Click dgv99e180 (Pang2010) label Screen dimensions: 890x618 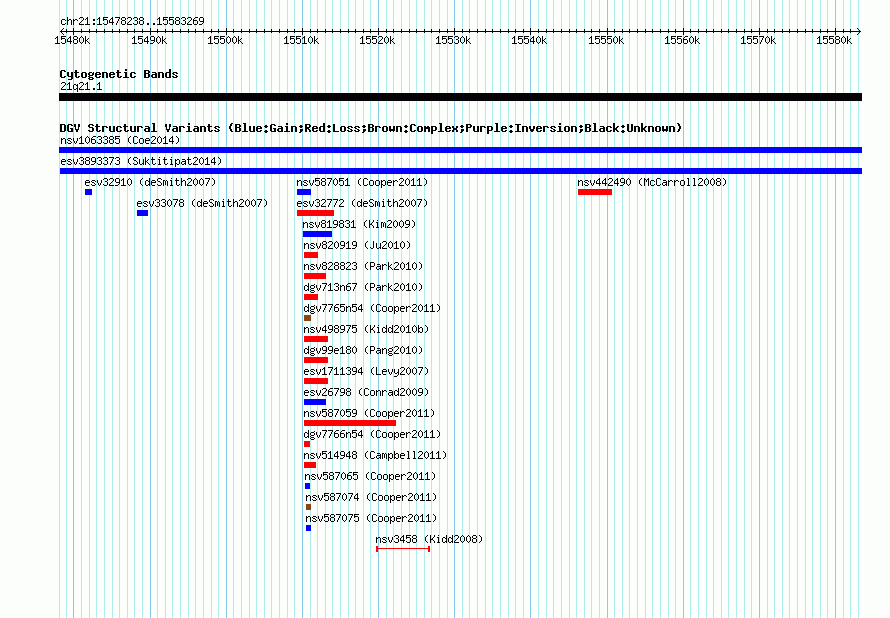click(x=363, y=350)
